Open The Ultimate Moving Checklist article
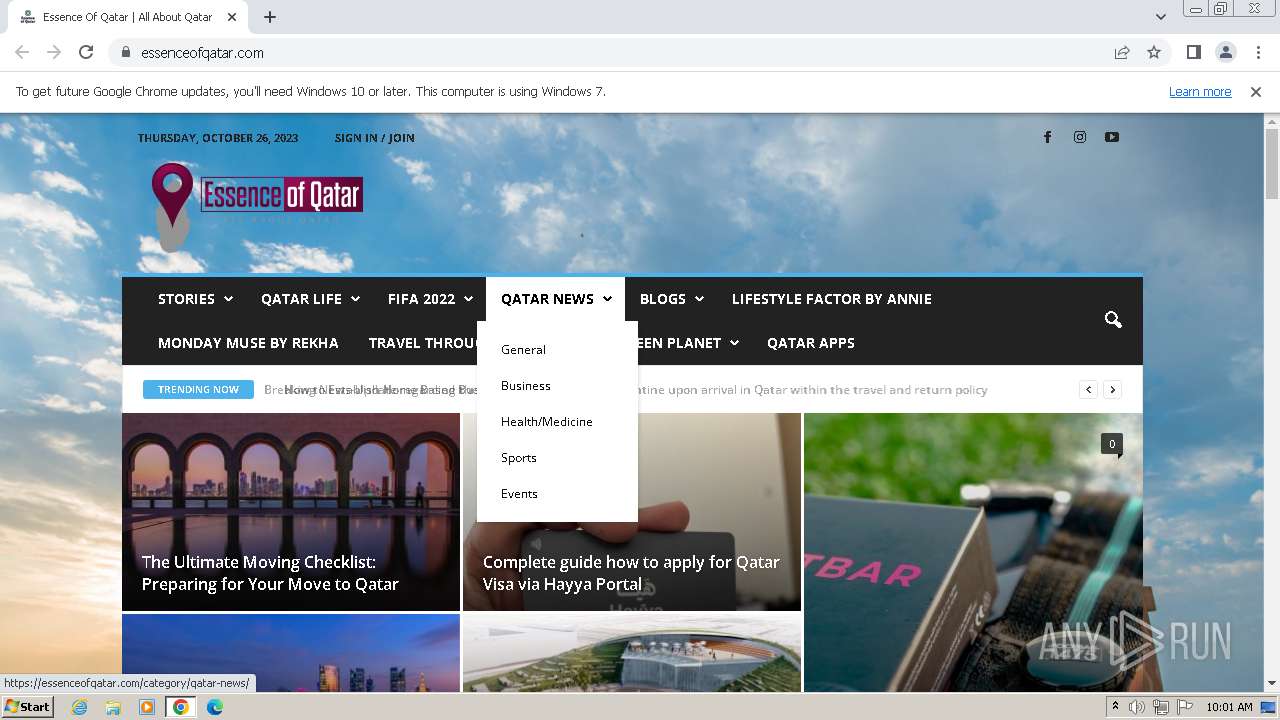The height and width of the screenshot is (720, 1280). pos(270,573)
